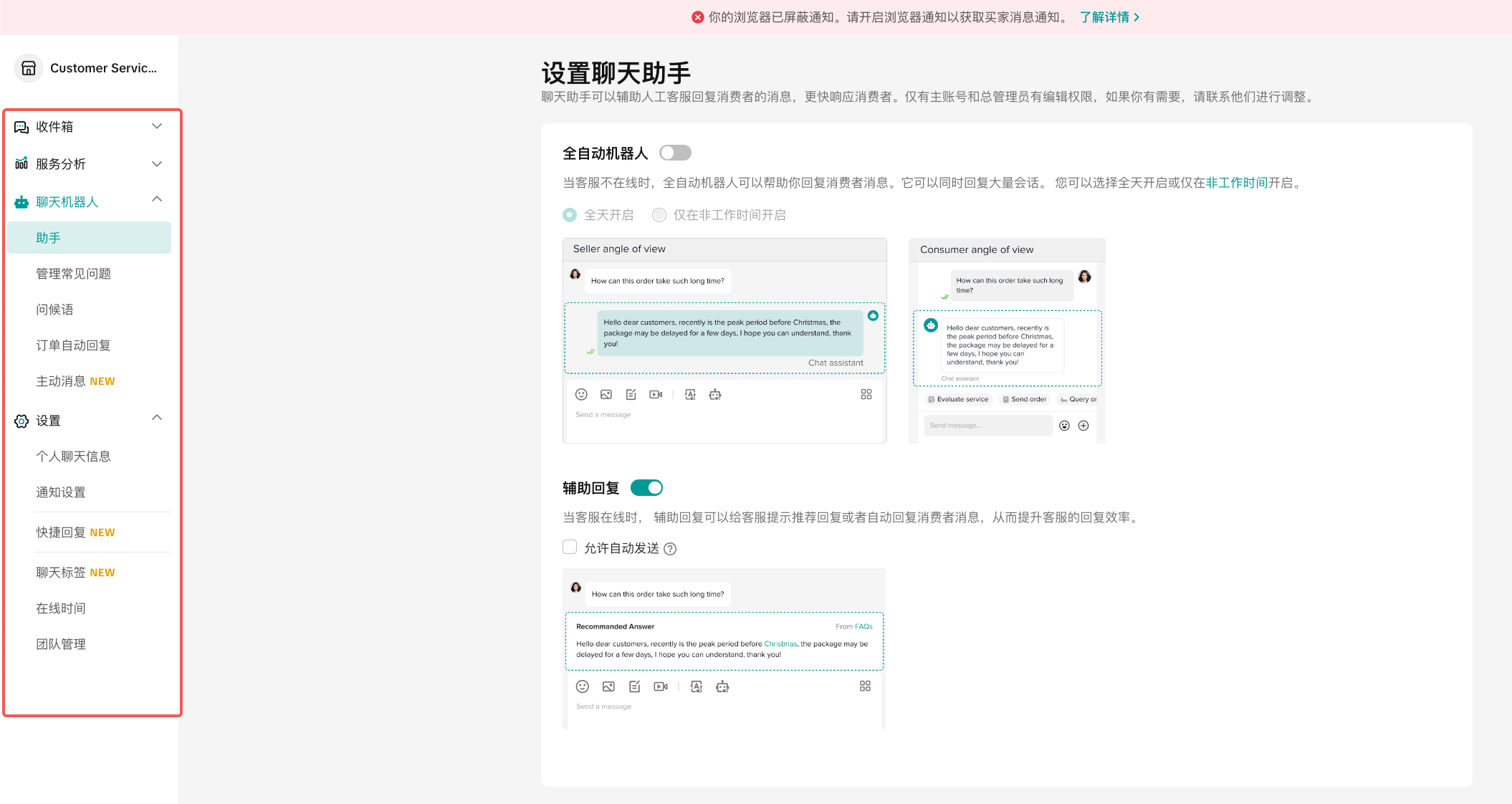Screen dimensions: 1512x804
Task: Open the 订单自动回复 menu item
Action: pyautogui.click(x=73, y=345)
